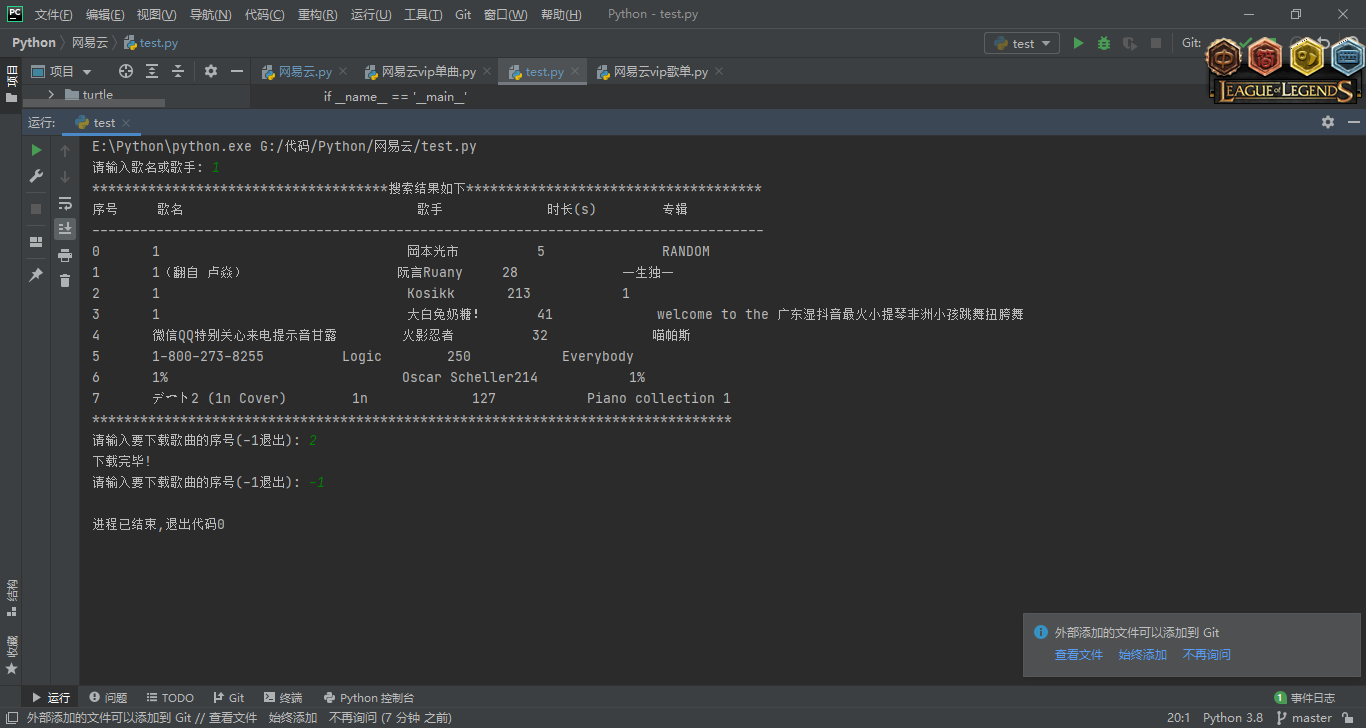Image resolution: width=1366 pixels, height=728 pixels.
Task: Click the 查看文件 link in Git notification
Action: coord(1078,655)
